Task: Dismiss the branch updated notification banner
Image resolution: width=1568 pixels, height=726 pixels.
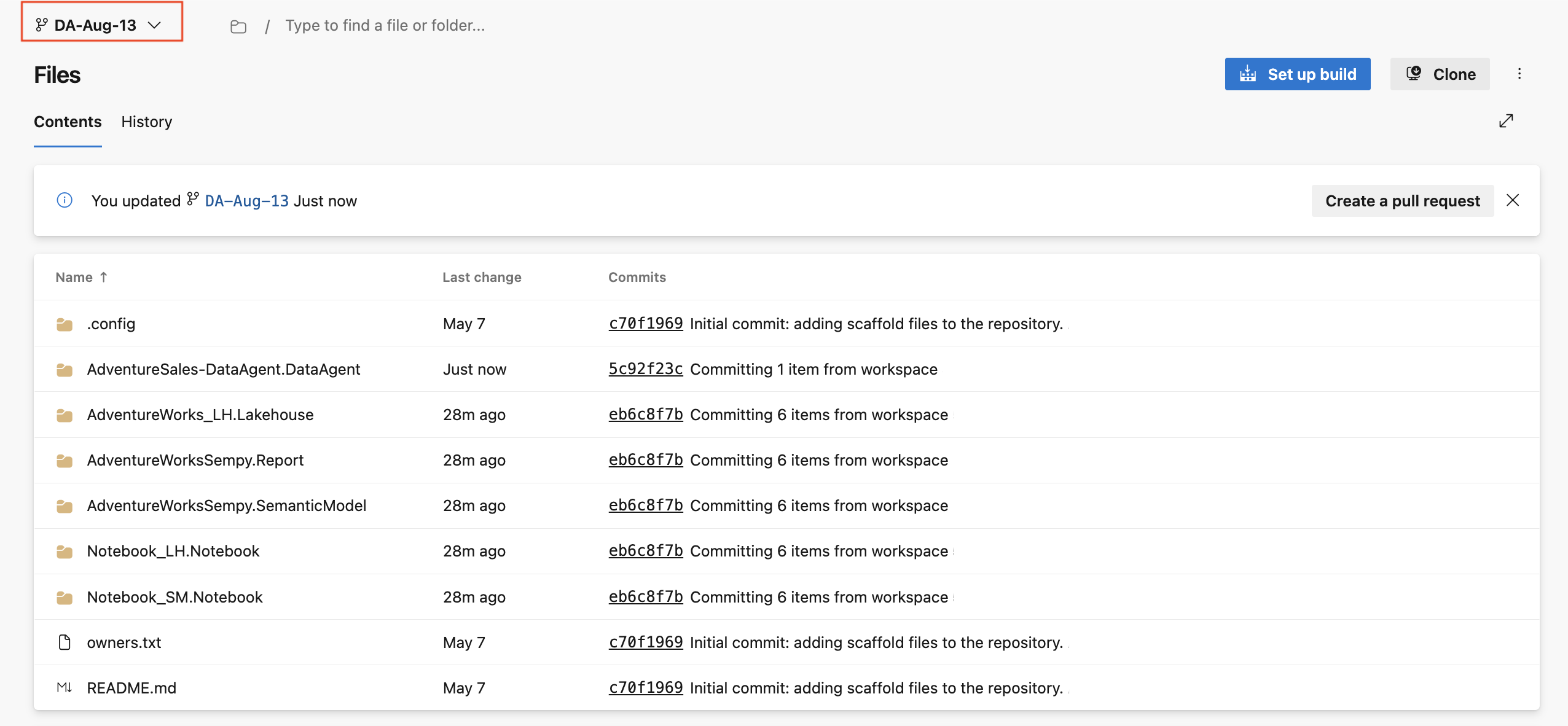Action: [x=1513, y=200]
